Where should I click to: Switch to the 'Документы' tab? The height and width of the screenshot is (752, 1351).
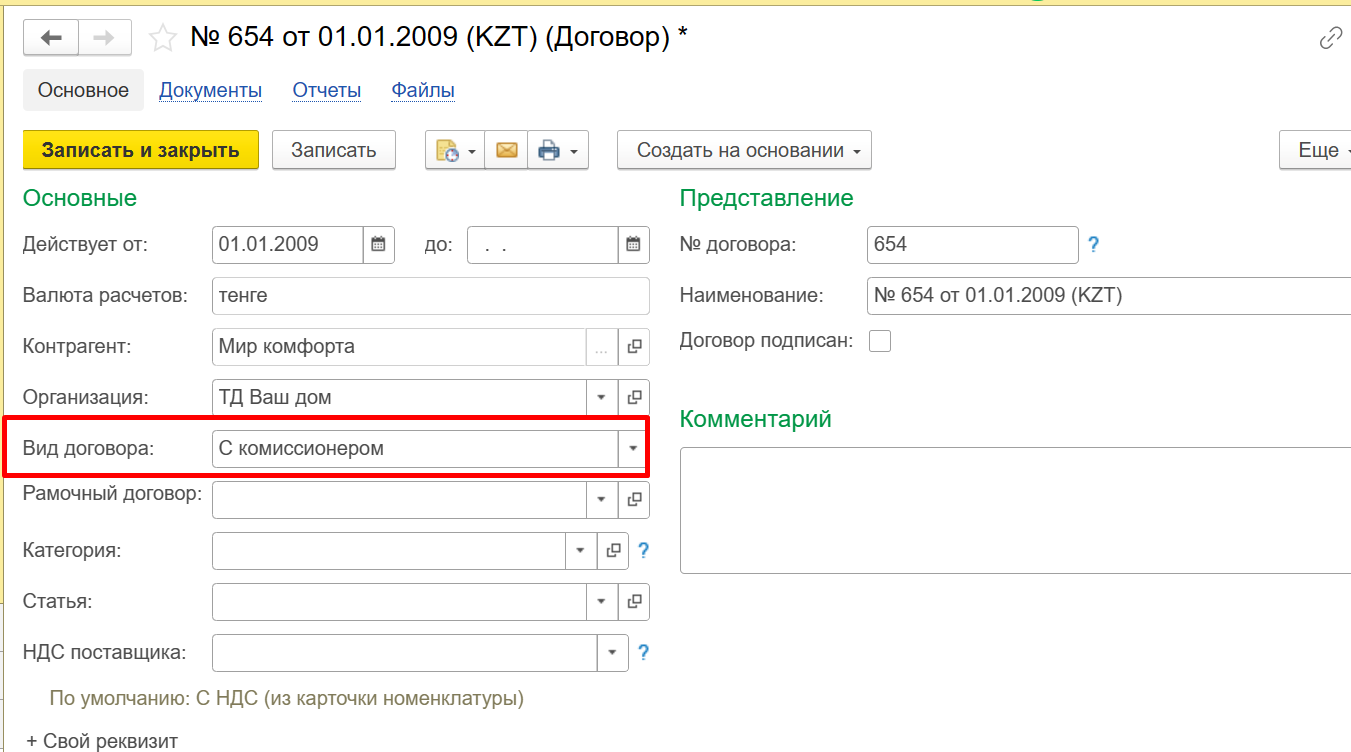(210, 90)
